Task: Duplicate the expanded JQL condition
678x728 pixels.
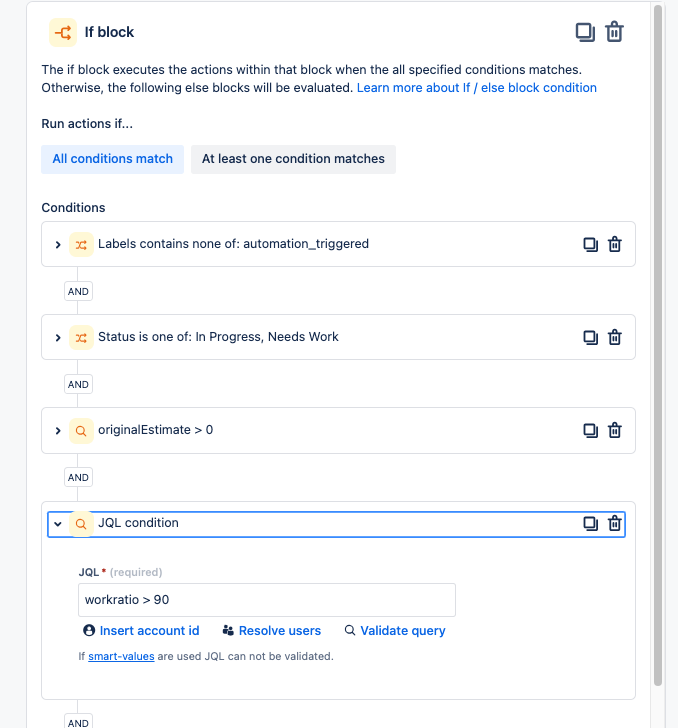Action: 590,523
